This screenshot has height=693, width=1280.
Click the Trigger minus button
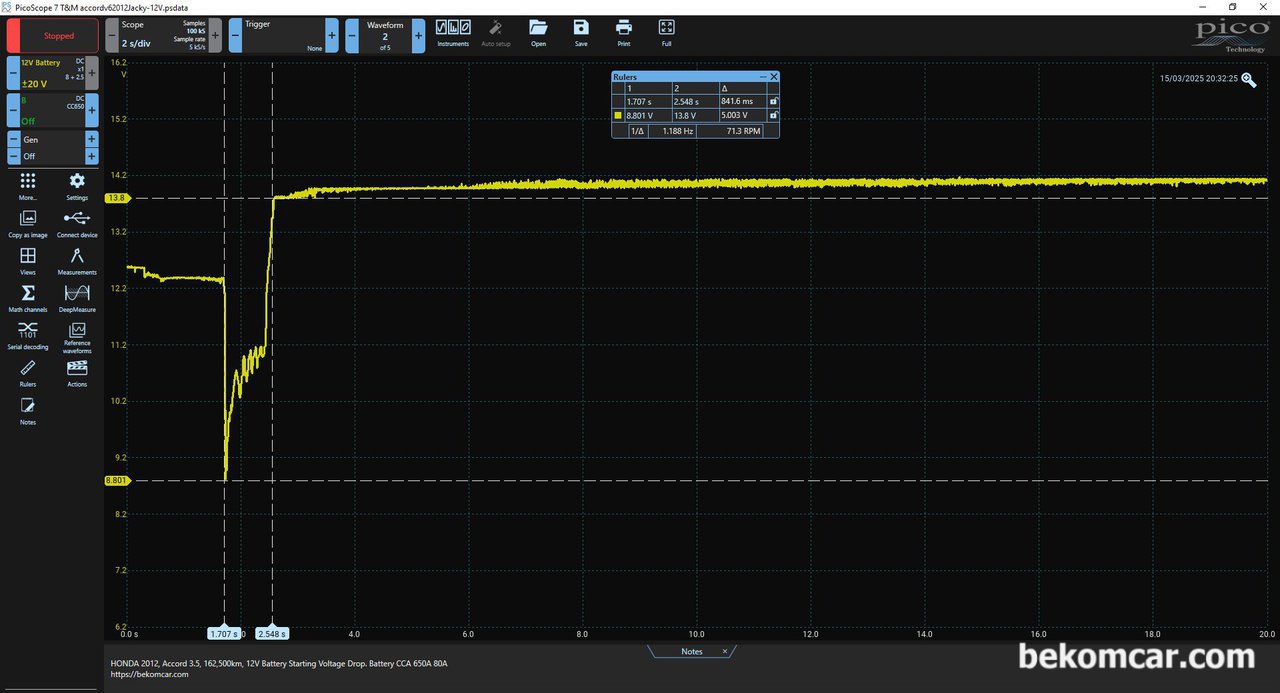pos(235,35)
